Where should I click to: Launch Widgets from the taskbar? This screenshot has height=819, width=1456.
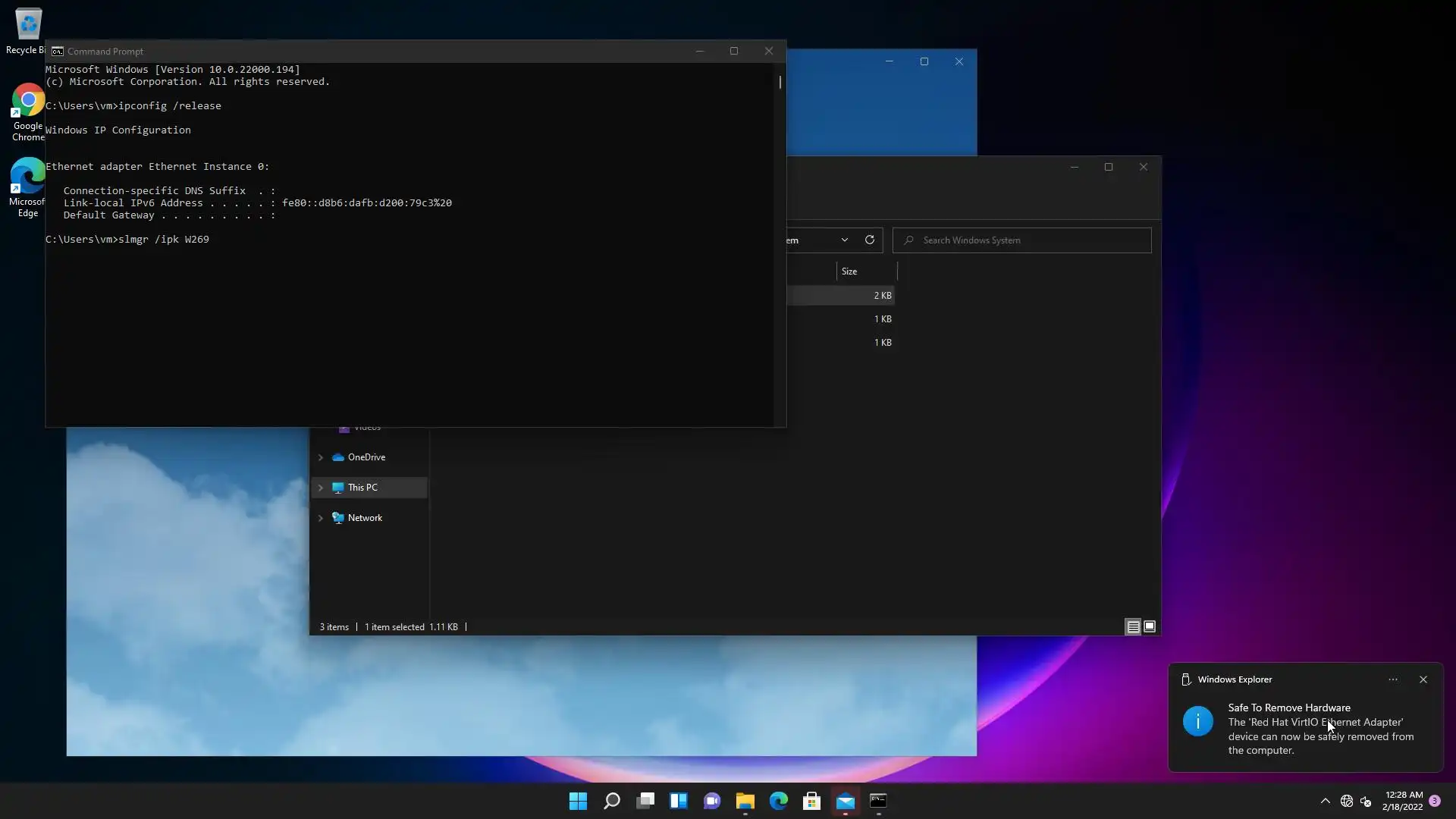coord(679,801)
